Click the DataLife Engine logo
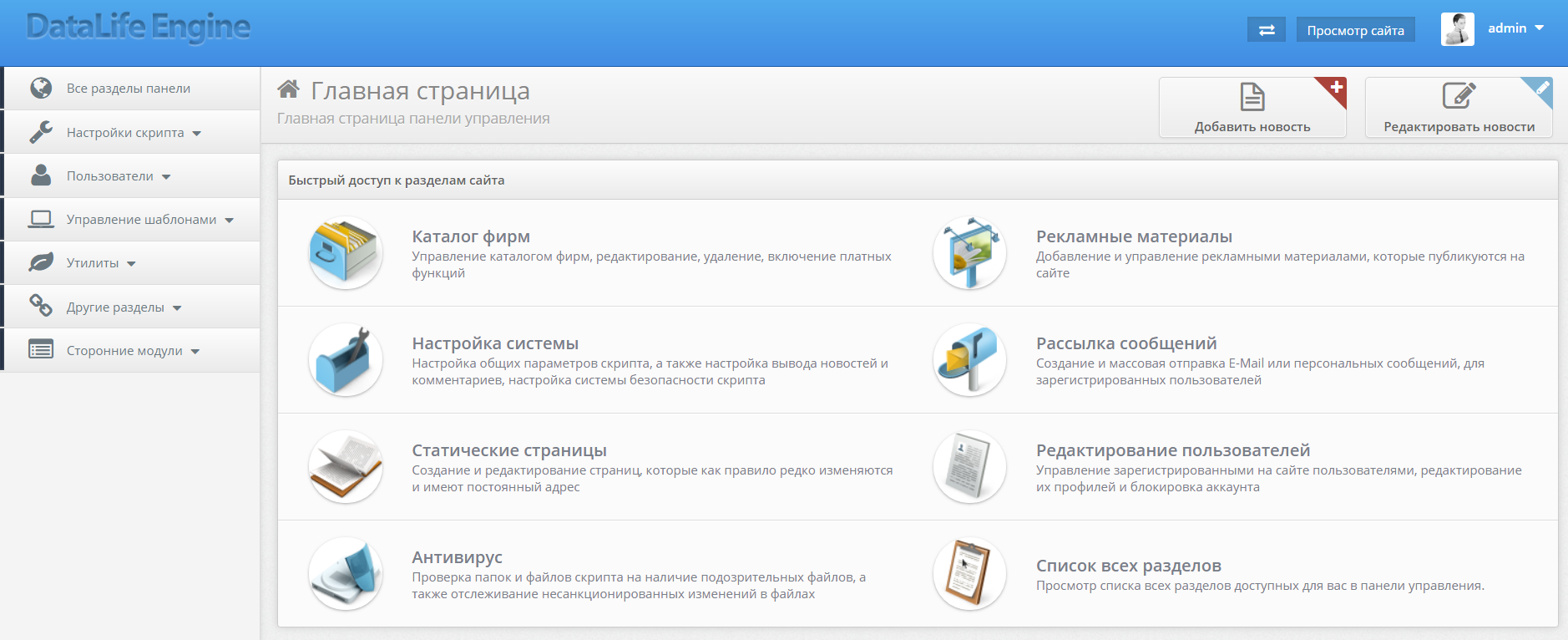The width and height of the screenshot is (1568, 640). click(x=139, y=28)
